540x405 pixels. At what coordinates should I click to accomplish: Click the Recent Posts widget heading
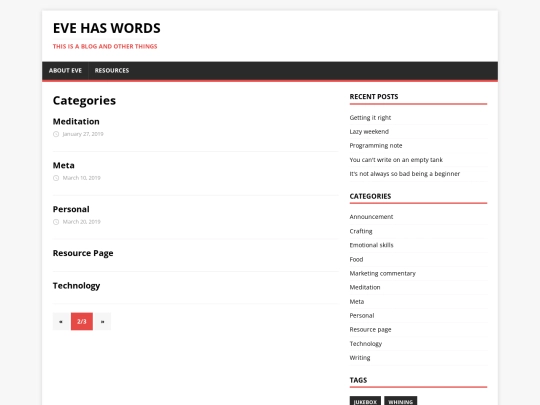click(374, 97)
